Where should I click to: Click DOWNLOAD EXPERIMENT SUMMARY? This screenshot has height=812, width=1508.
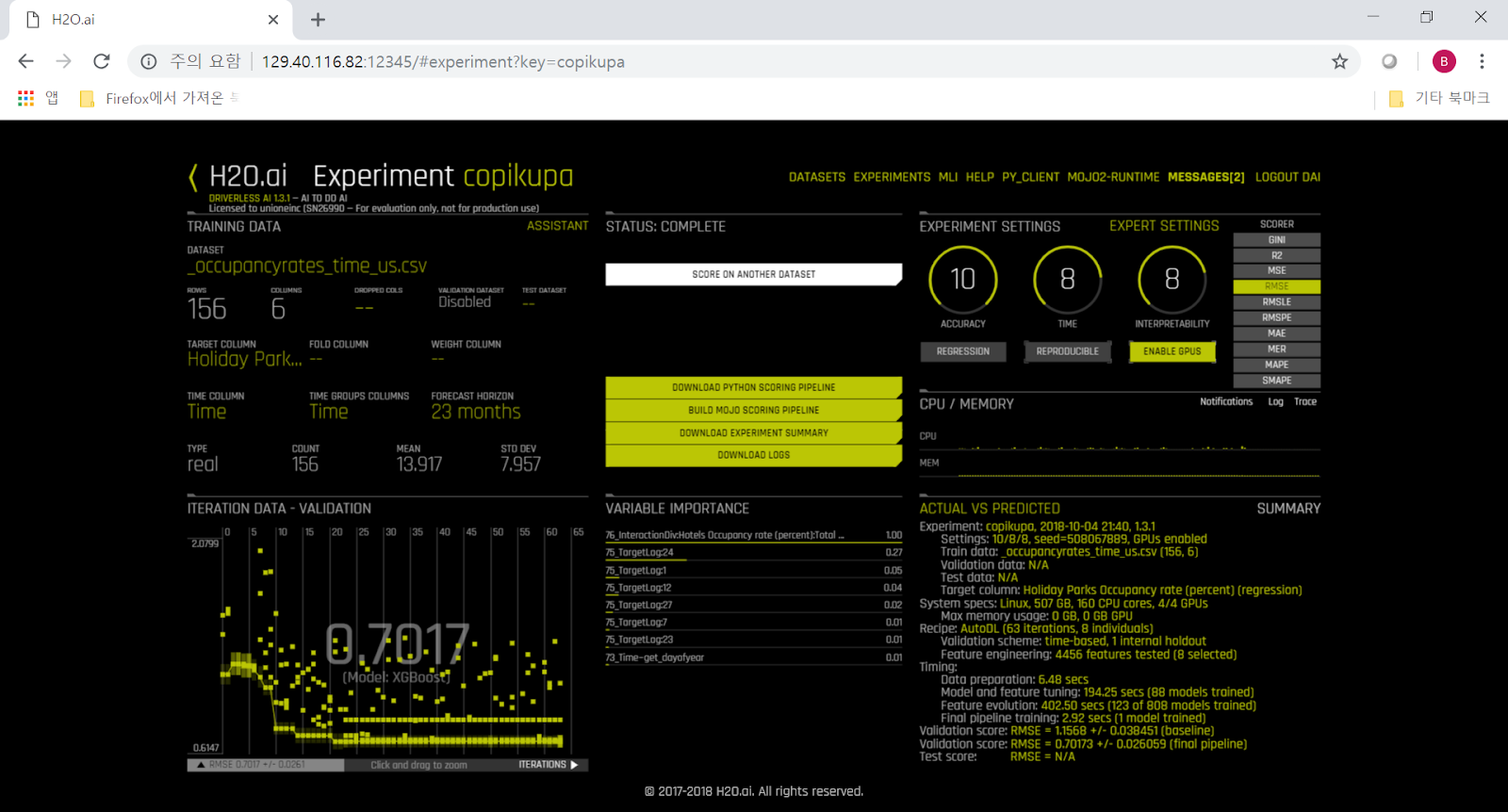click(753, 432)
